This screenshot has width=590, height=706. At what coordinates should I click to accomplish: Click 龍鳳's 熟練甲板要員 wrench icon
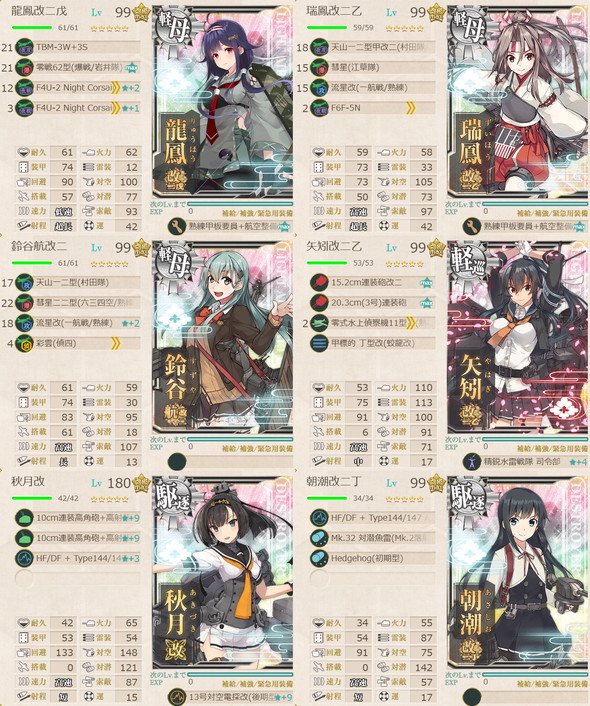177,226
